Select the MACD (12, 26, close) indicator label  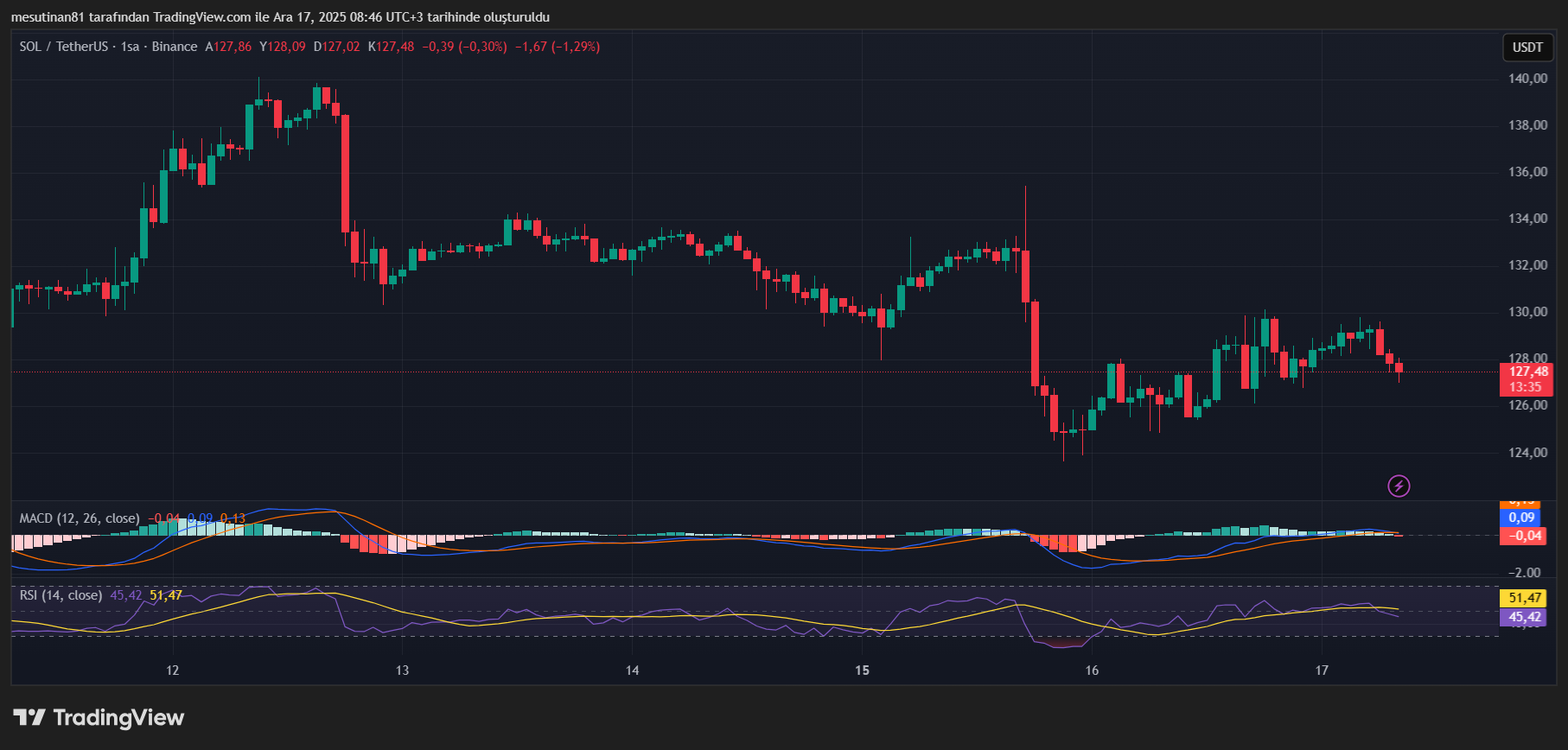point(80,518)
